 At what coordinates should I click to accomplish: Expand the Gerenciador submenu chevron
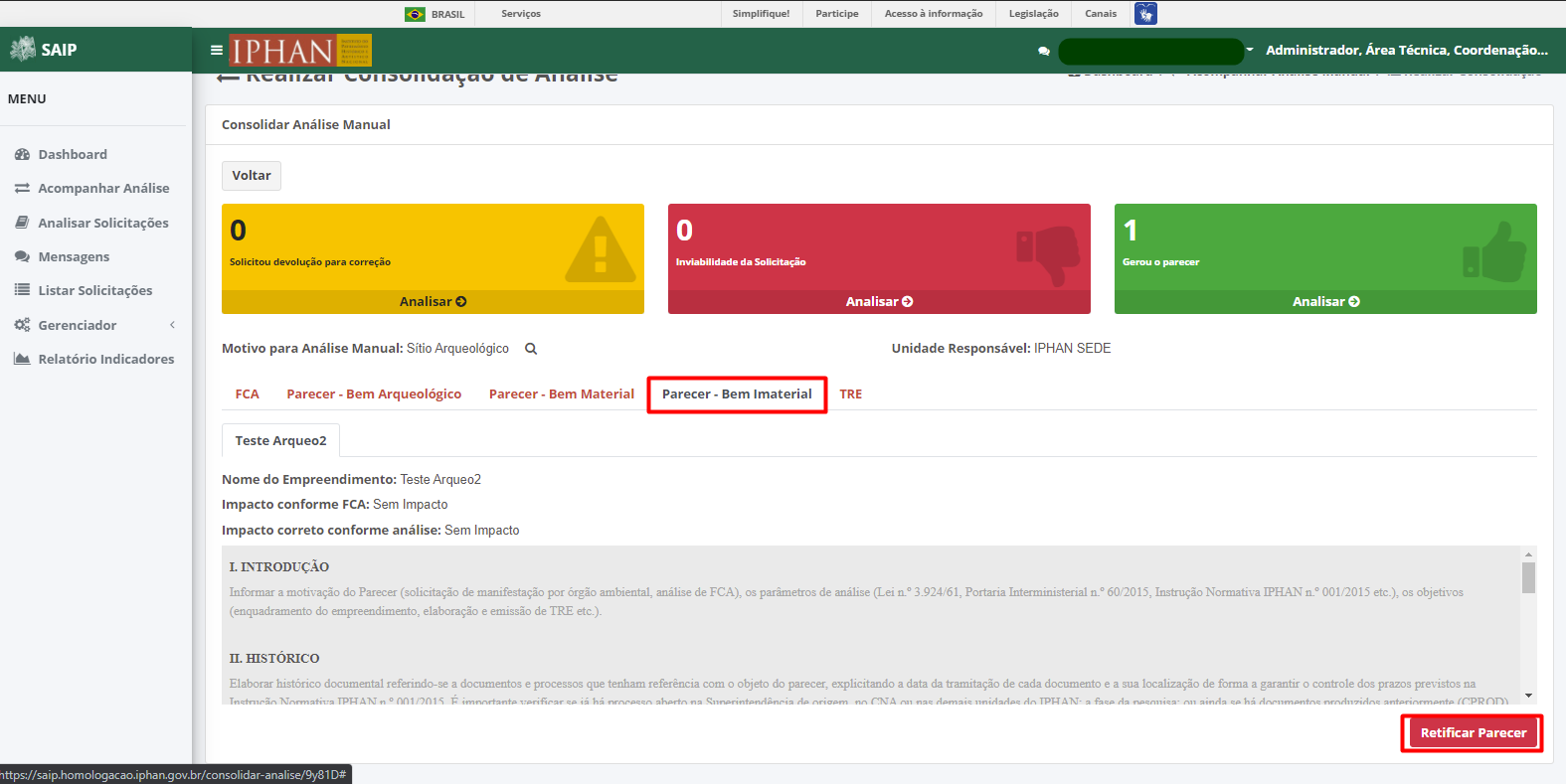(x=172, y=325)
